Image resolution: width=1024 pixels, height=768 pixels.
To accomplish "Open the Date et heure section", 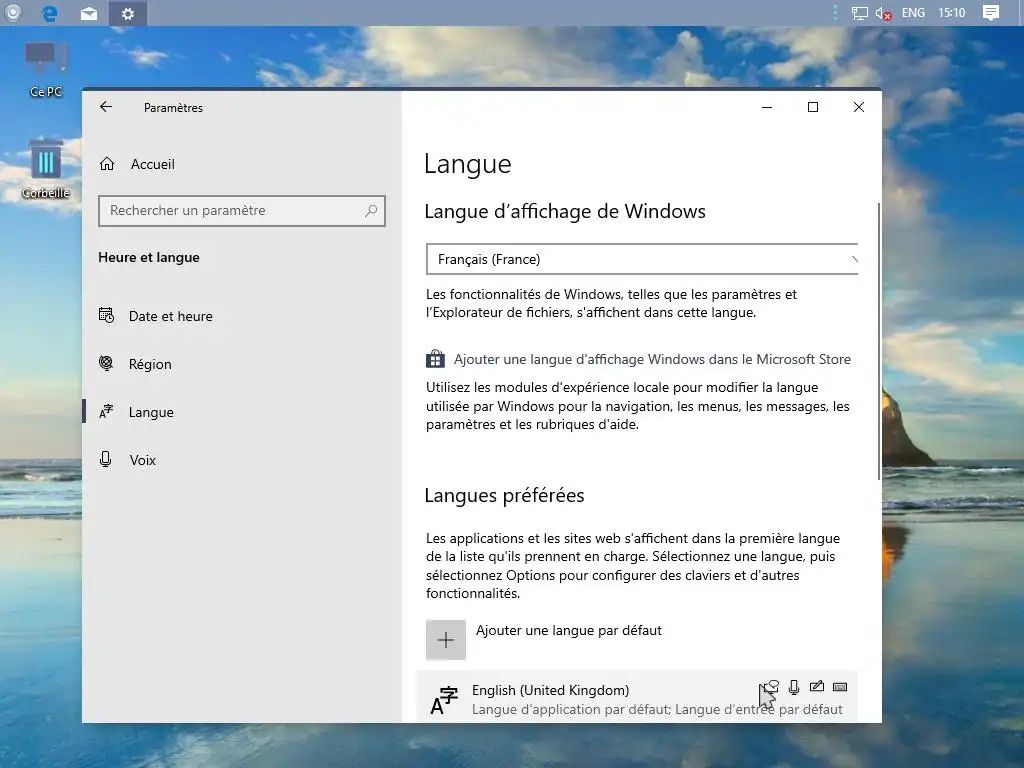I will tap(170, 316).
